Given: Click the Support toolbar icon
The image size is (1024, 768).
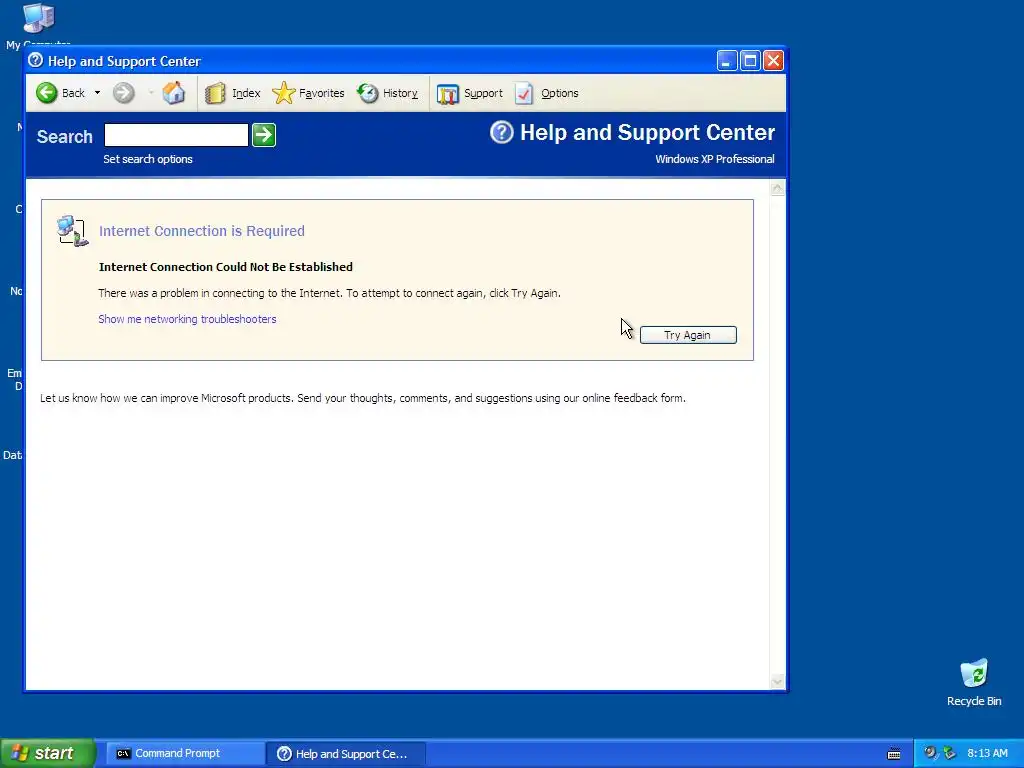Looking at the screenshot, I should pos(448,93).
